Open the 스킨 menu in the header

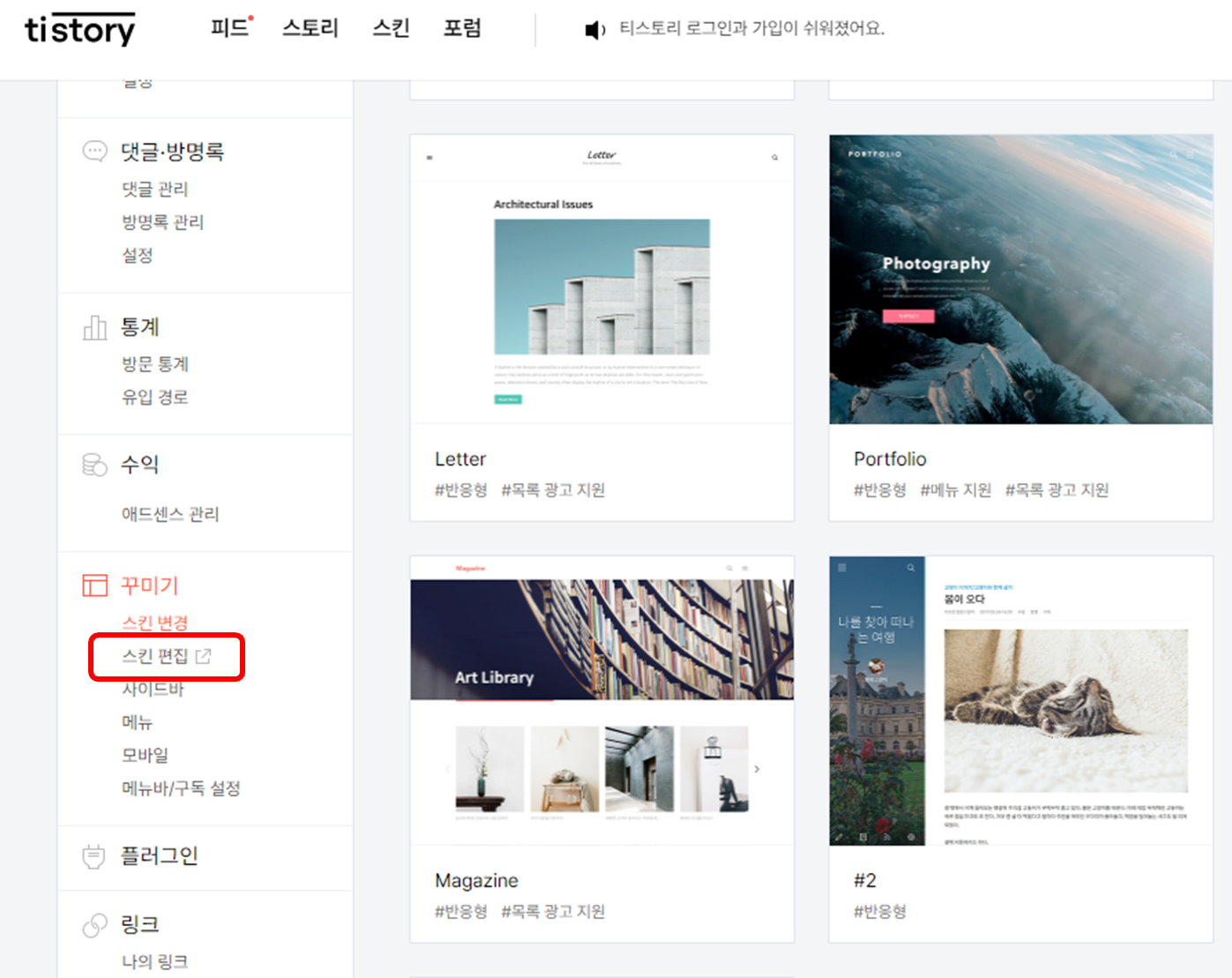[x=391, y=28]
